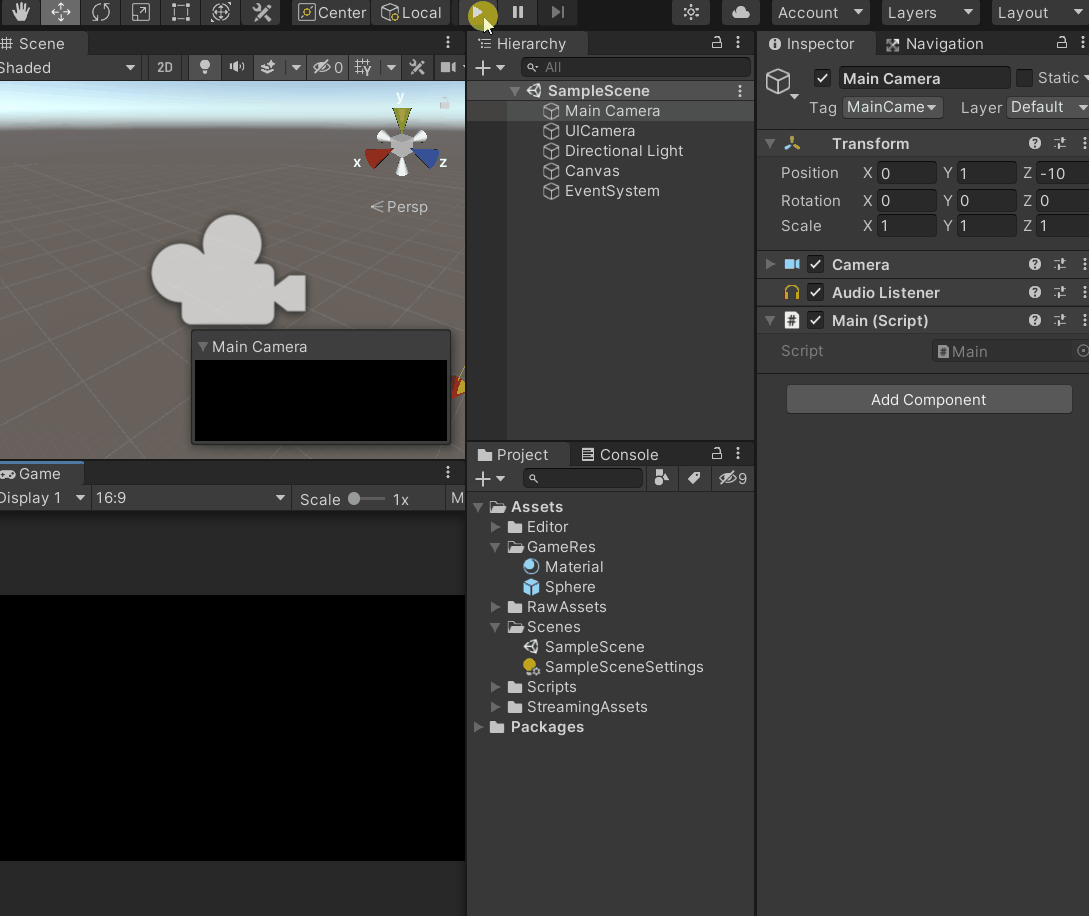The image size is (1089, 916).
Task: Open the Available Custom Editor Tools icon
Action: [x=262, y=13]
